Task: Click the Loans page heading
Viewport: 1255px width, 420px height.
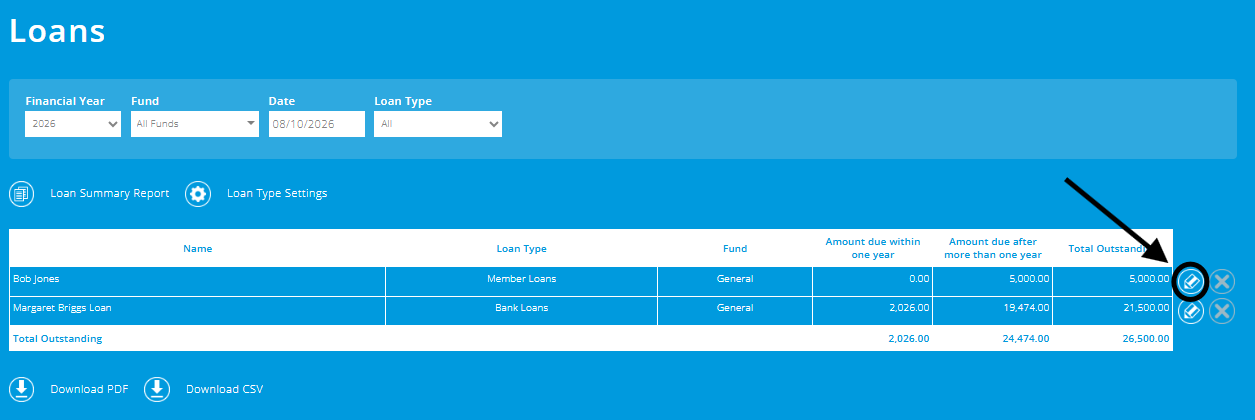Action: (x=57, y=30)
